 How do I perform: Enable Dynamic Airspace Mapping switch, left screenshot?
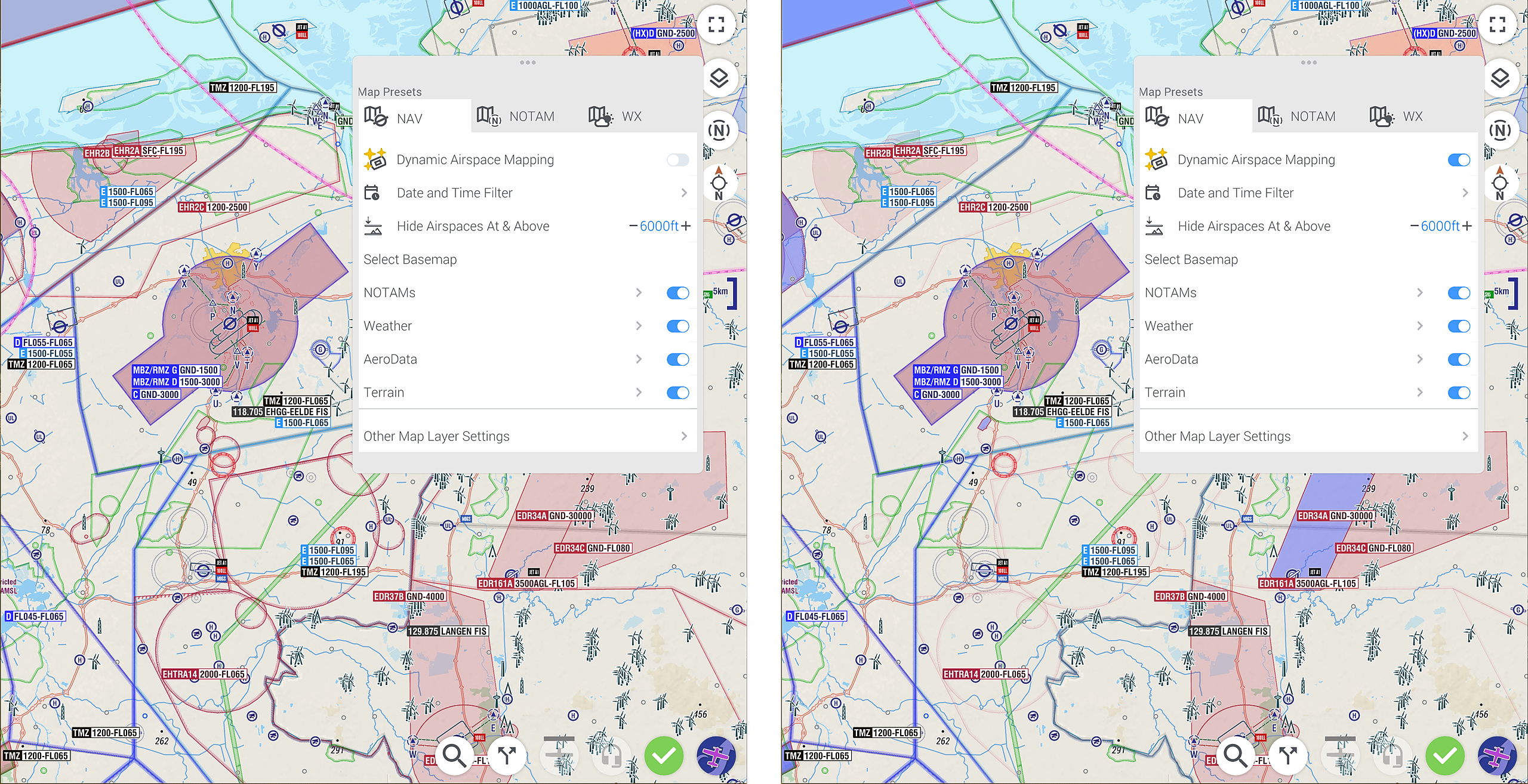point(678,160)
